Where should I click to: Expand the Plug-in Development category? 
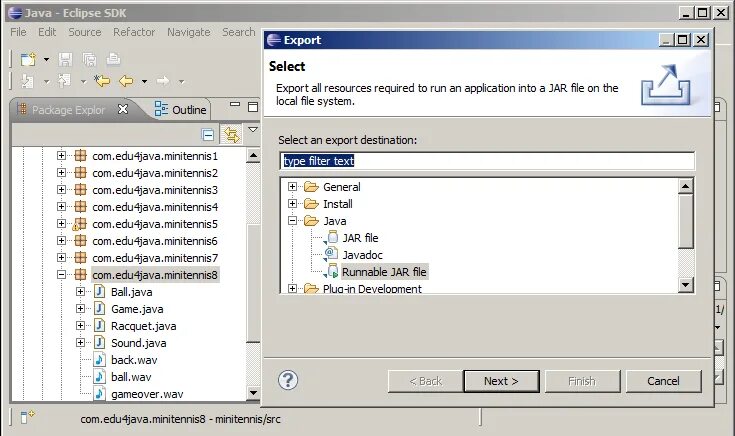[292, 288]
